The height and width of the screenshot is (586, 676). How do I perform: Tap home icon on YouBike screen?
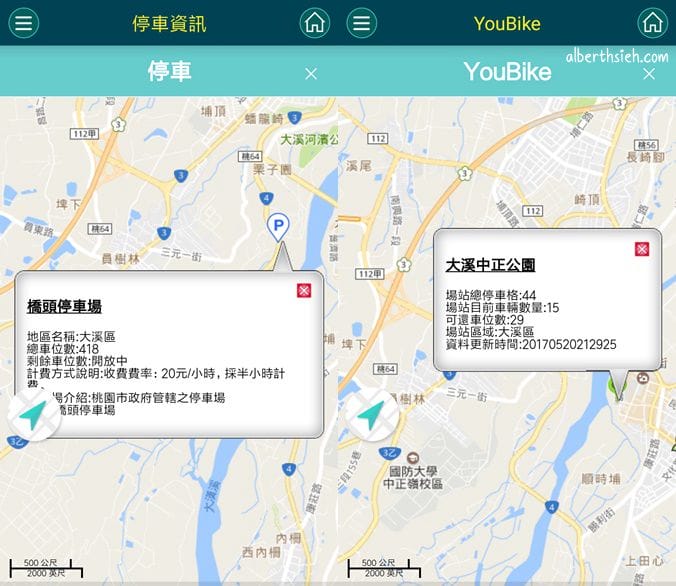click(653, 23)
